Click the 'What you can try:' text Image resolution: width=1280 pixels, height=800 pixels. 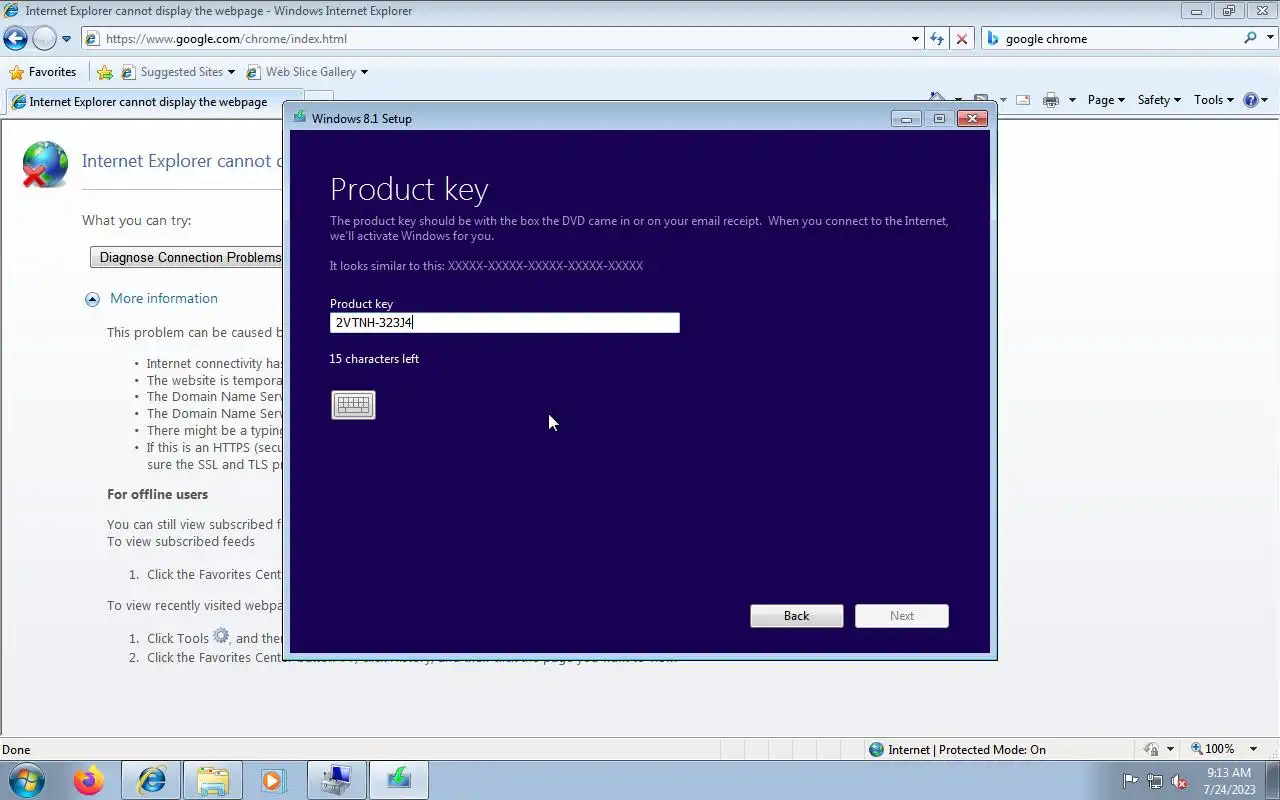[137, 220]
